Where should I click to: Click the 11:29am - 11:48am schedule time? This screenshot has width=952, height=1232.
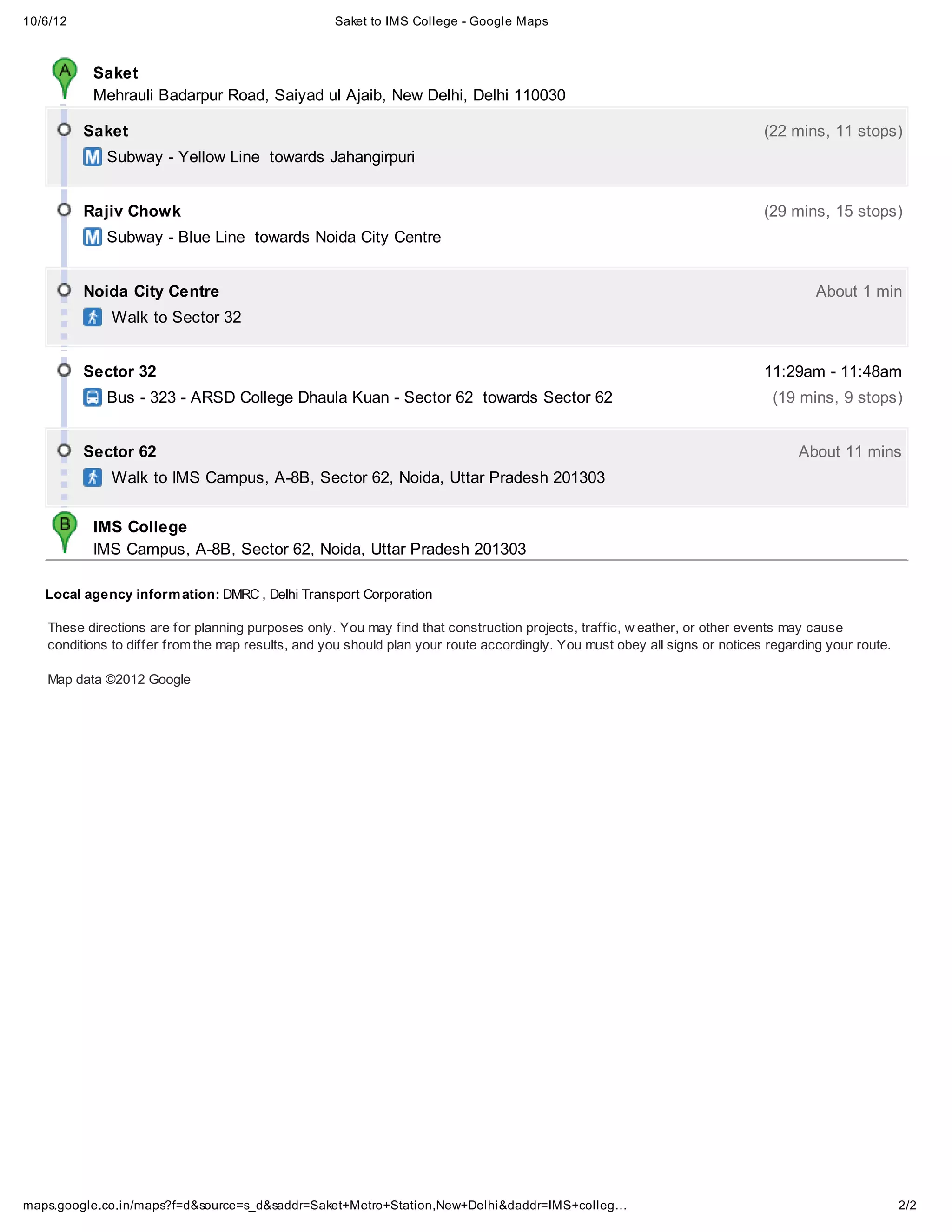pos(833,371)
